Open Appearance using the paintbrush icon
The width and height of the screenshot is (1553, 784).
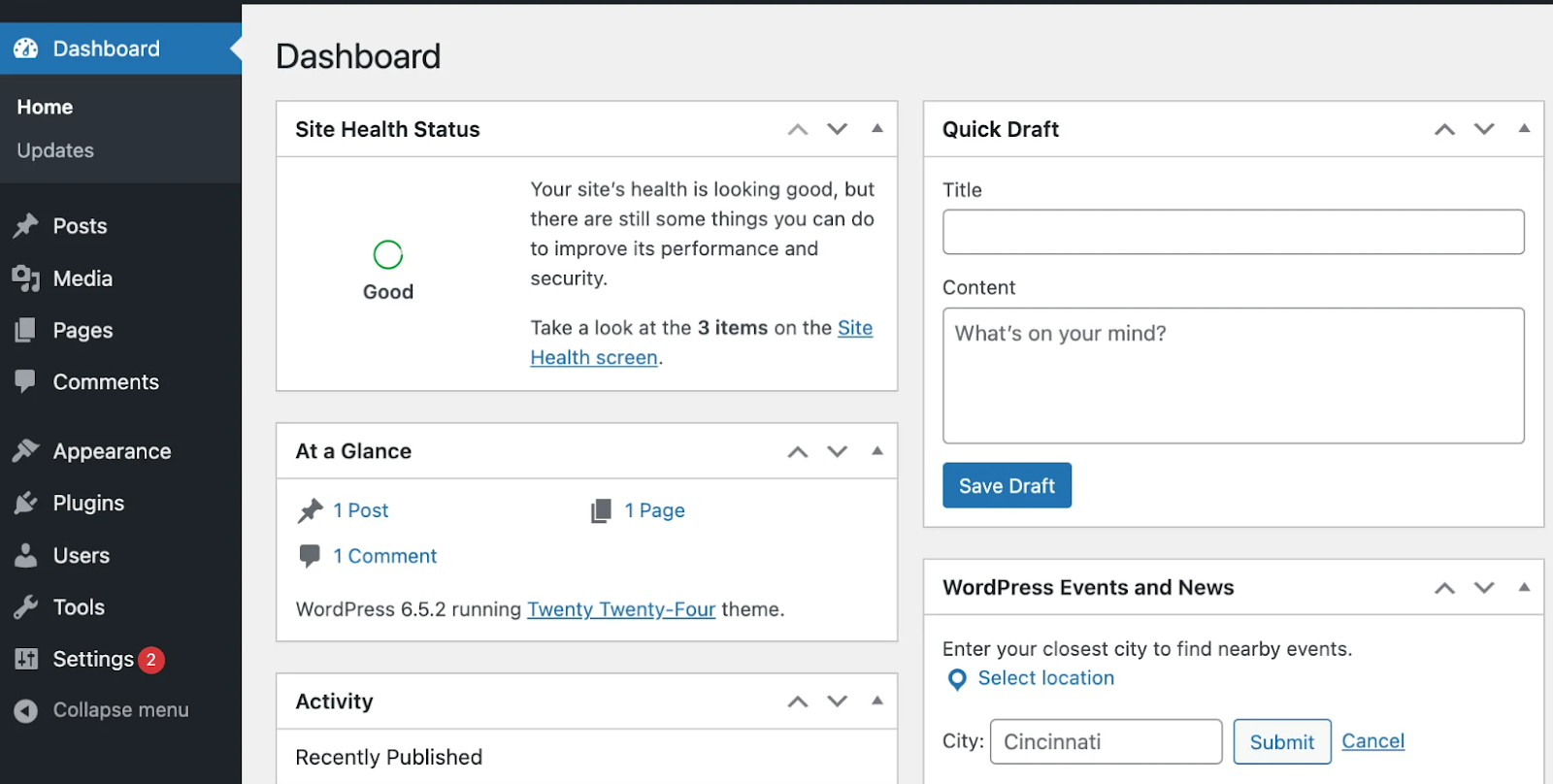coord(26,451)
